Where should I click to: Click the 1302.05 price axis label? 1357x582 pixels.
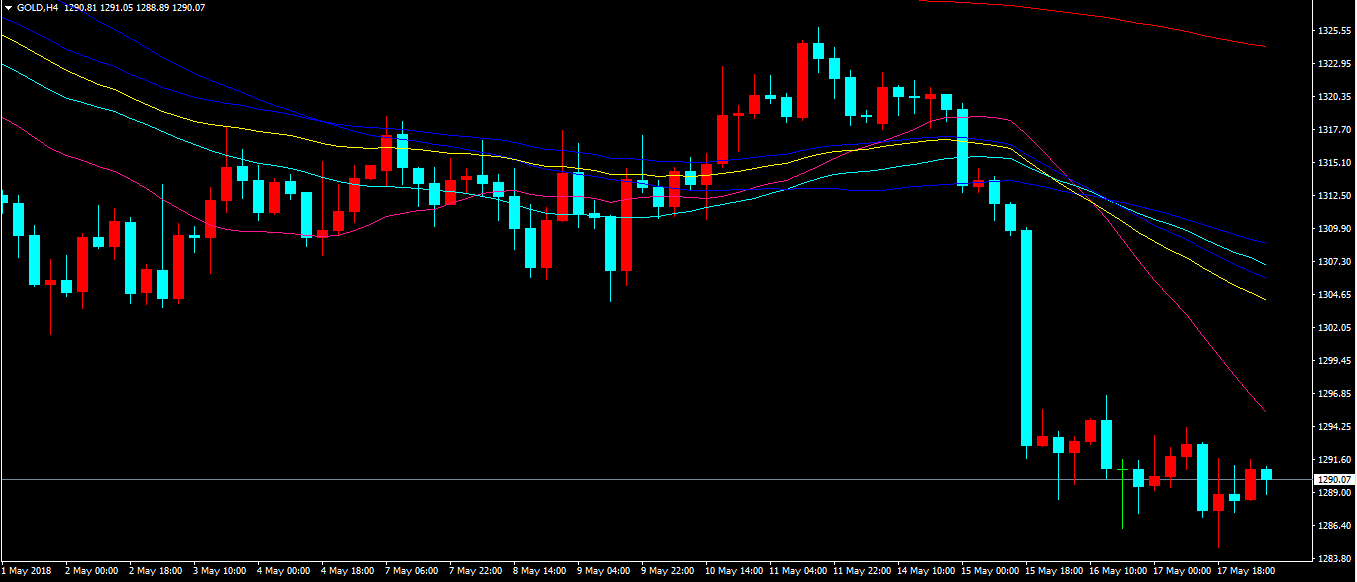1334,328
